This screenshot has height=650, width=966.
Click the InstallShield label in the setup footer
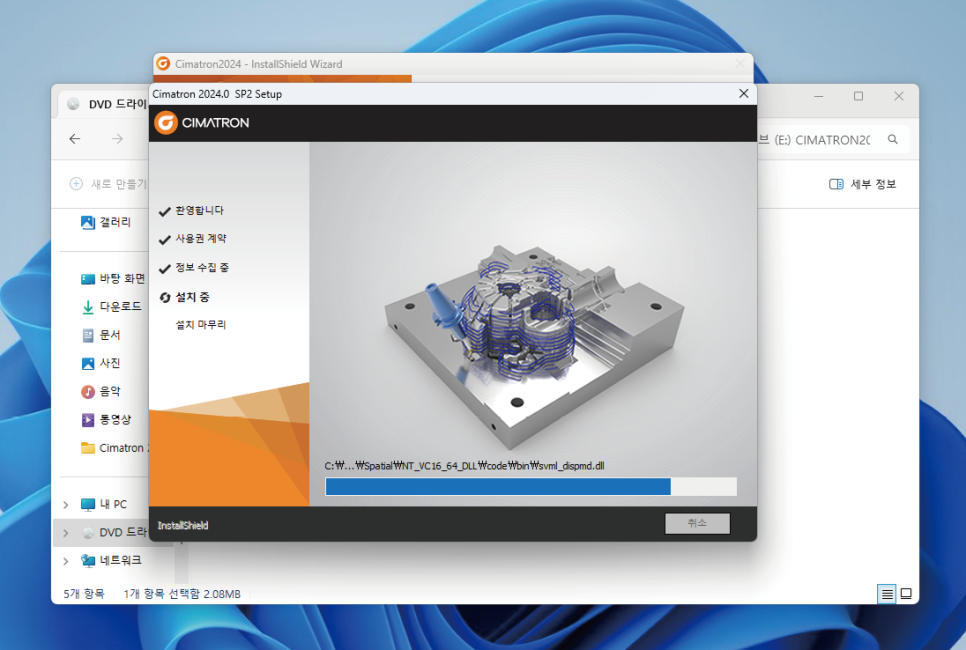point(183,526)
